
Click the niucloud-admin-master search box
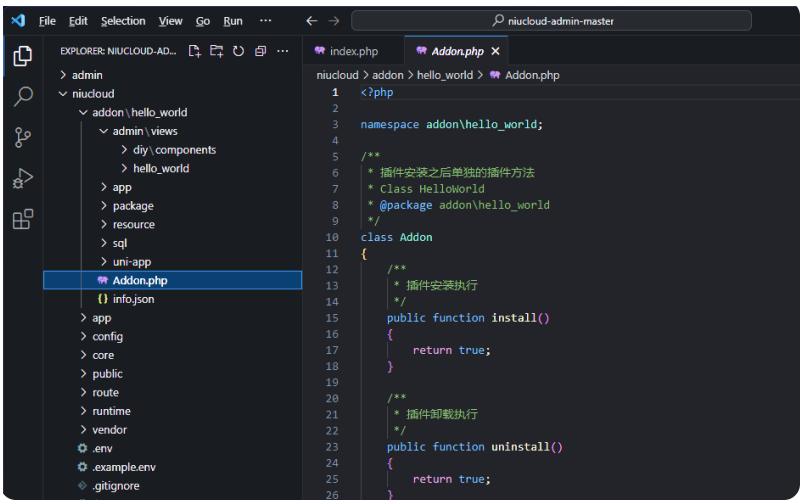click(x=551, y=21)
